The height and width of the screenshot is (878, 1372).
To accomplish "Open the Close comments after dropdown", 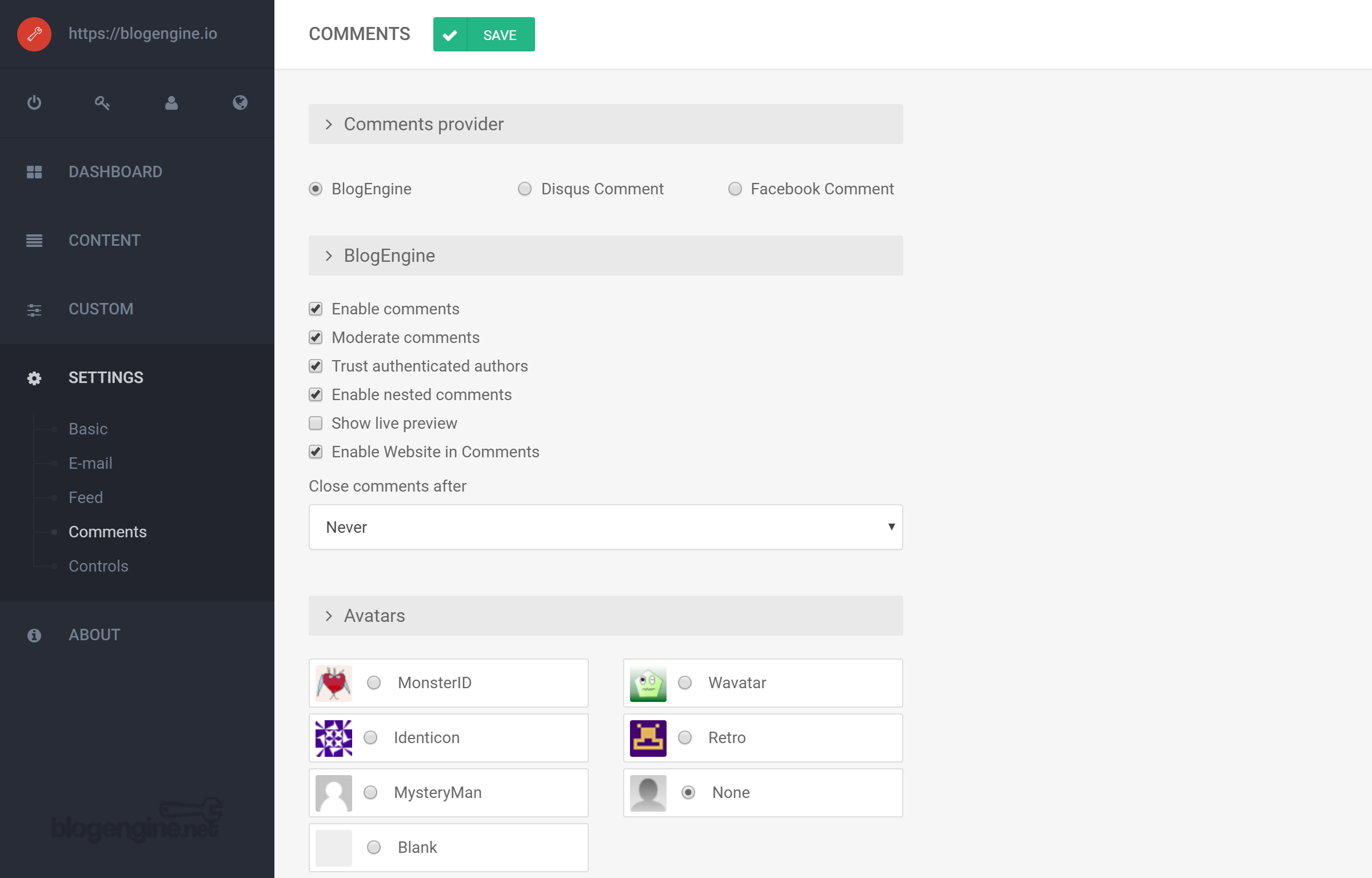I will 606,527.
